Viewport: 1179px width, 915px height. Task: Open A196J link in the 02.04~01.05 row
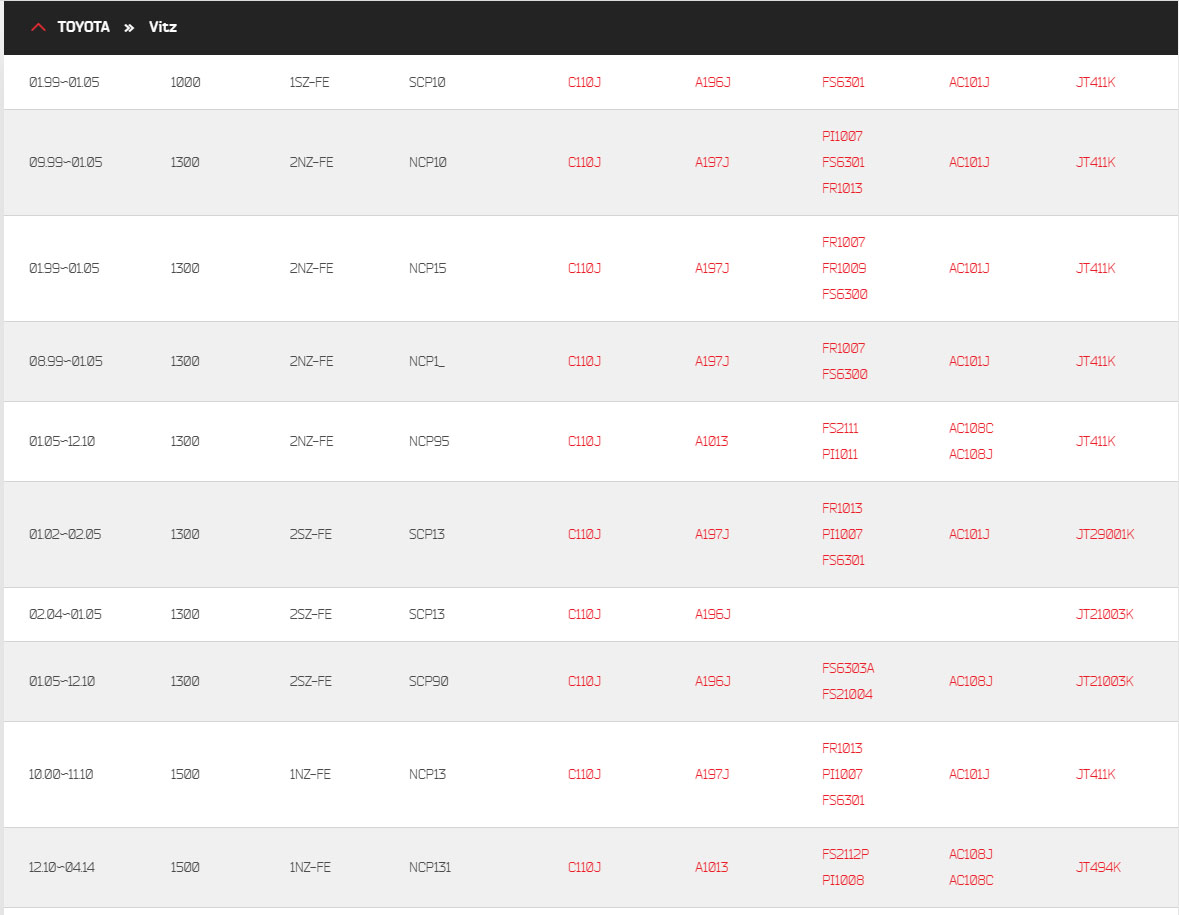point(712,614)
